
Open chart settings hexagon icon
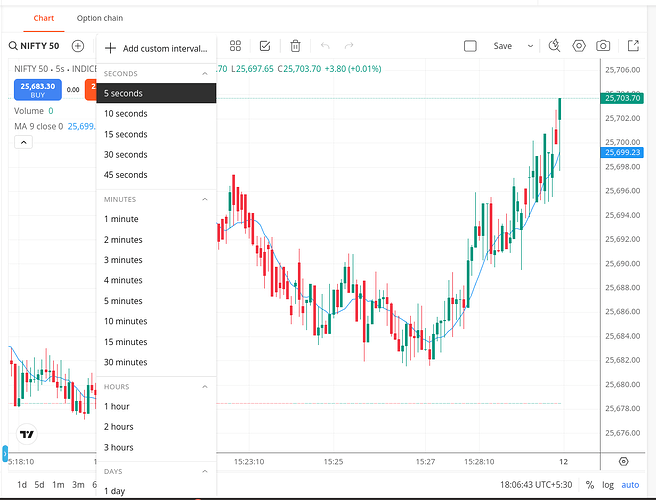coord(579,46)
